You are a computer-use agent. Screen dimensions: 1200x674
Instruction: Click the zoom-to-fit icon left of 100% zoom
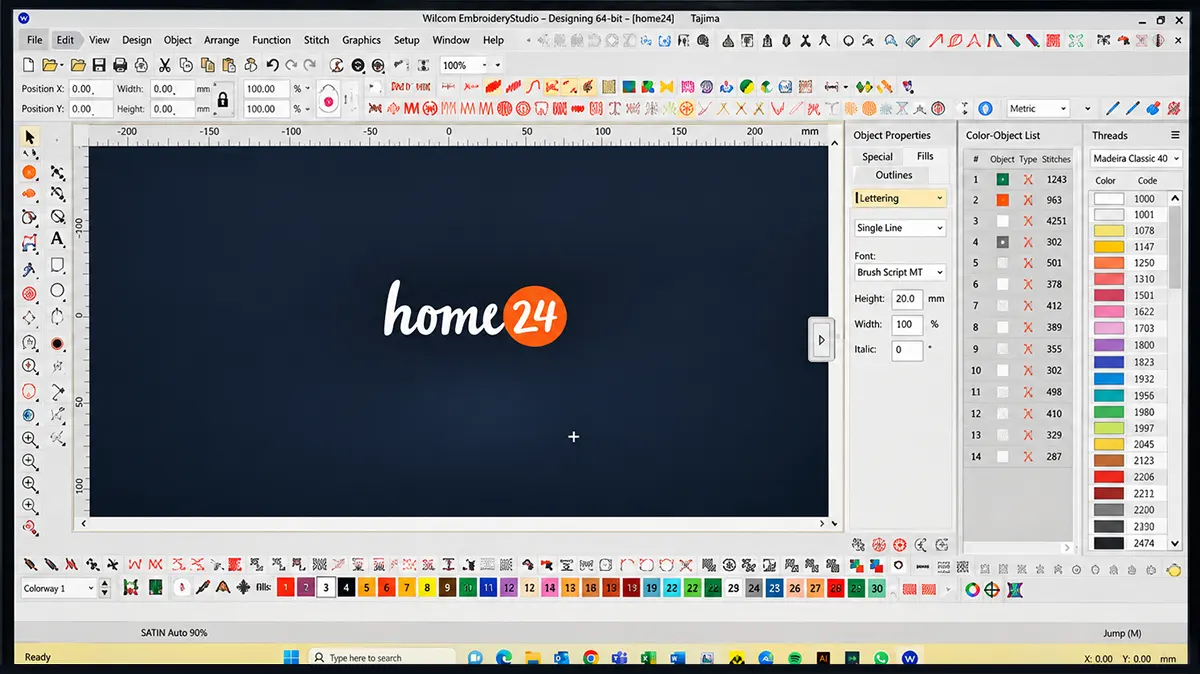click(x=423, y=65)
